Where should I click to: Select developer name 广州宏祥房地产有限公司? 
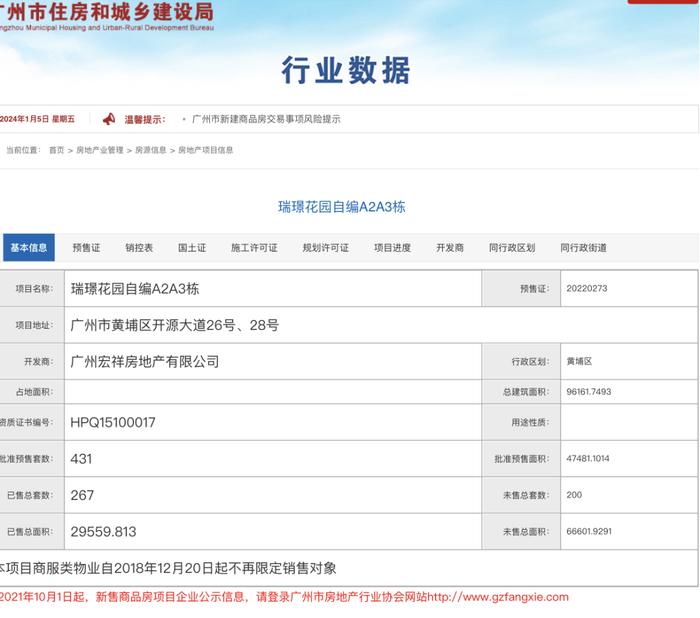(145, 362)
